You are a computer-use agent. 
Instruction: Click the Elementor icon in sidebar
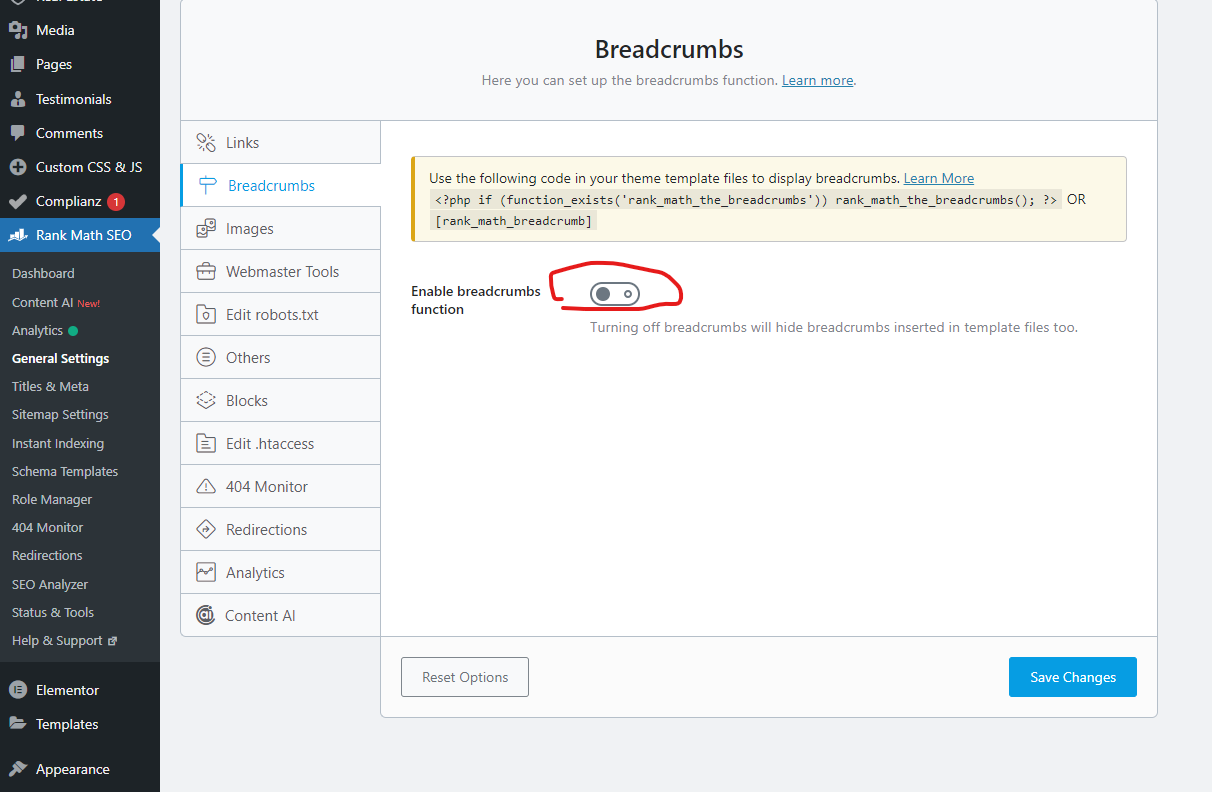[x=17, y=690]
